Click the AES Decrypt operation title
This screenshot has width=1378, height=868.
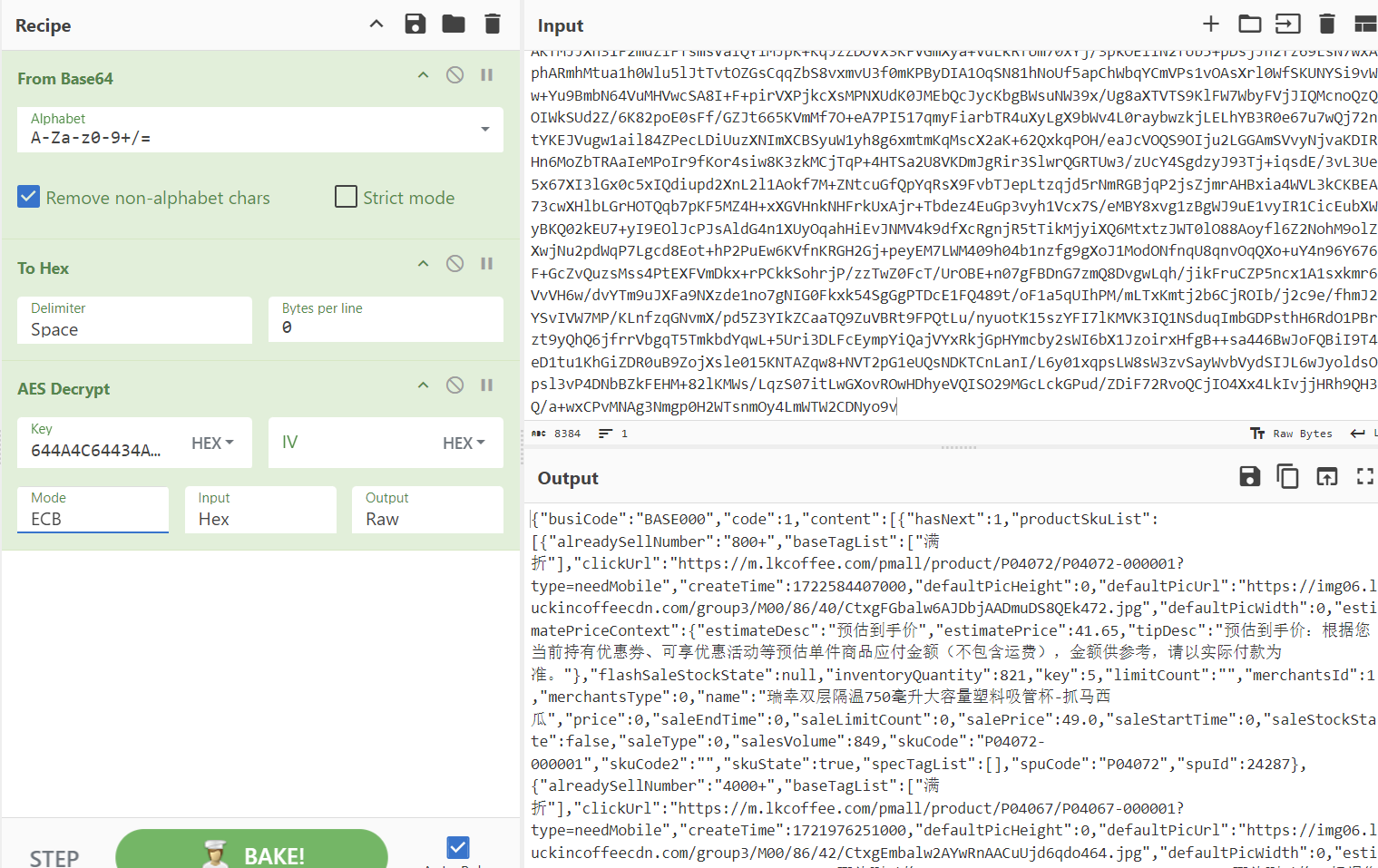click(x=64, y=389)
